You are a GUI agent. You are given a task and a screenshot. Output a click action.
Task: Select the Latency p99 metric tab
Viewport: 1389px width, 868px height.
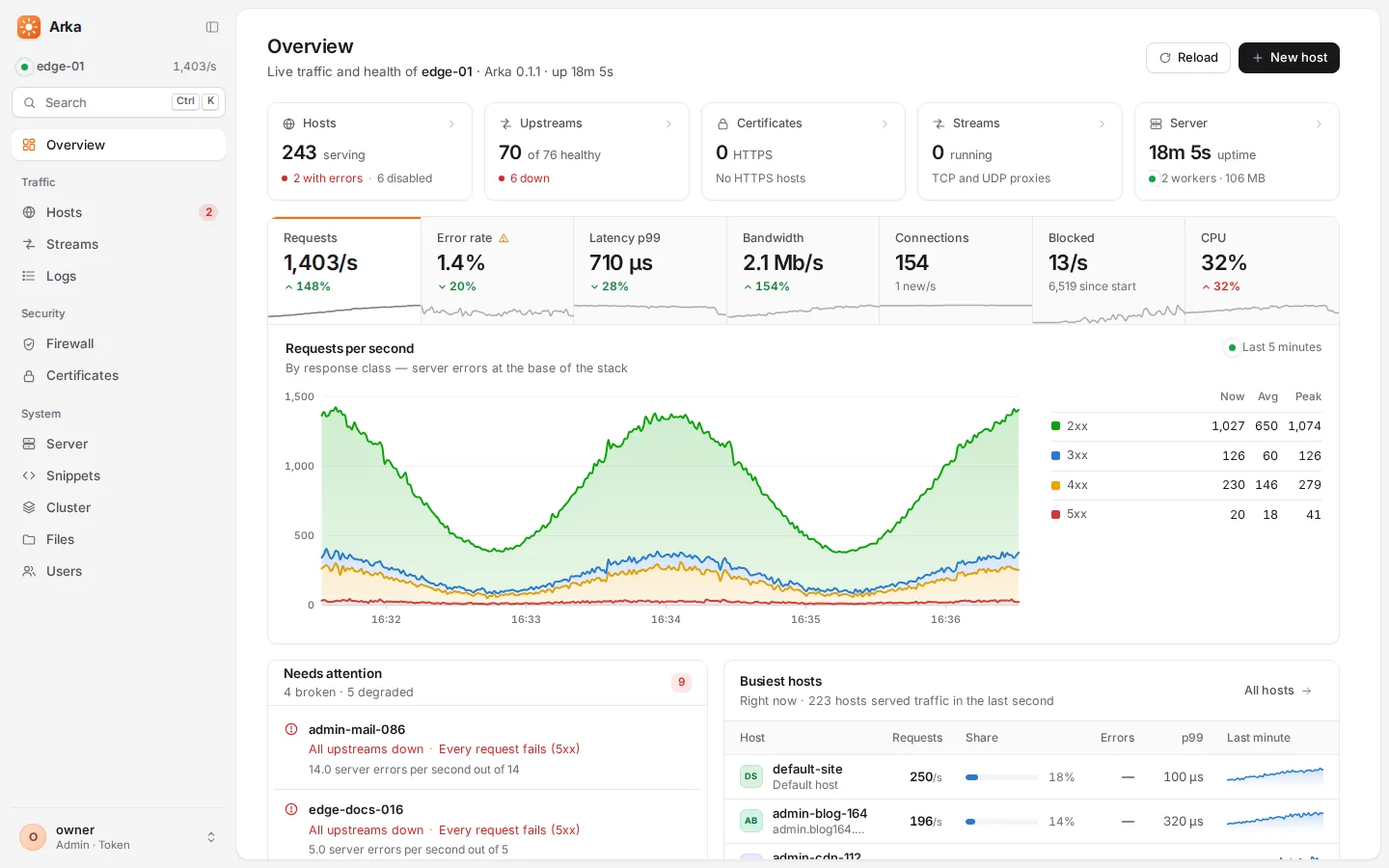tap(650, 268)
